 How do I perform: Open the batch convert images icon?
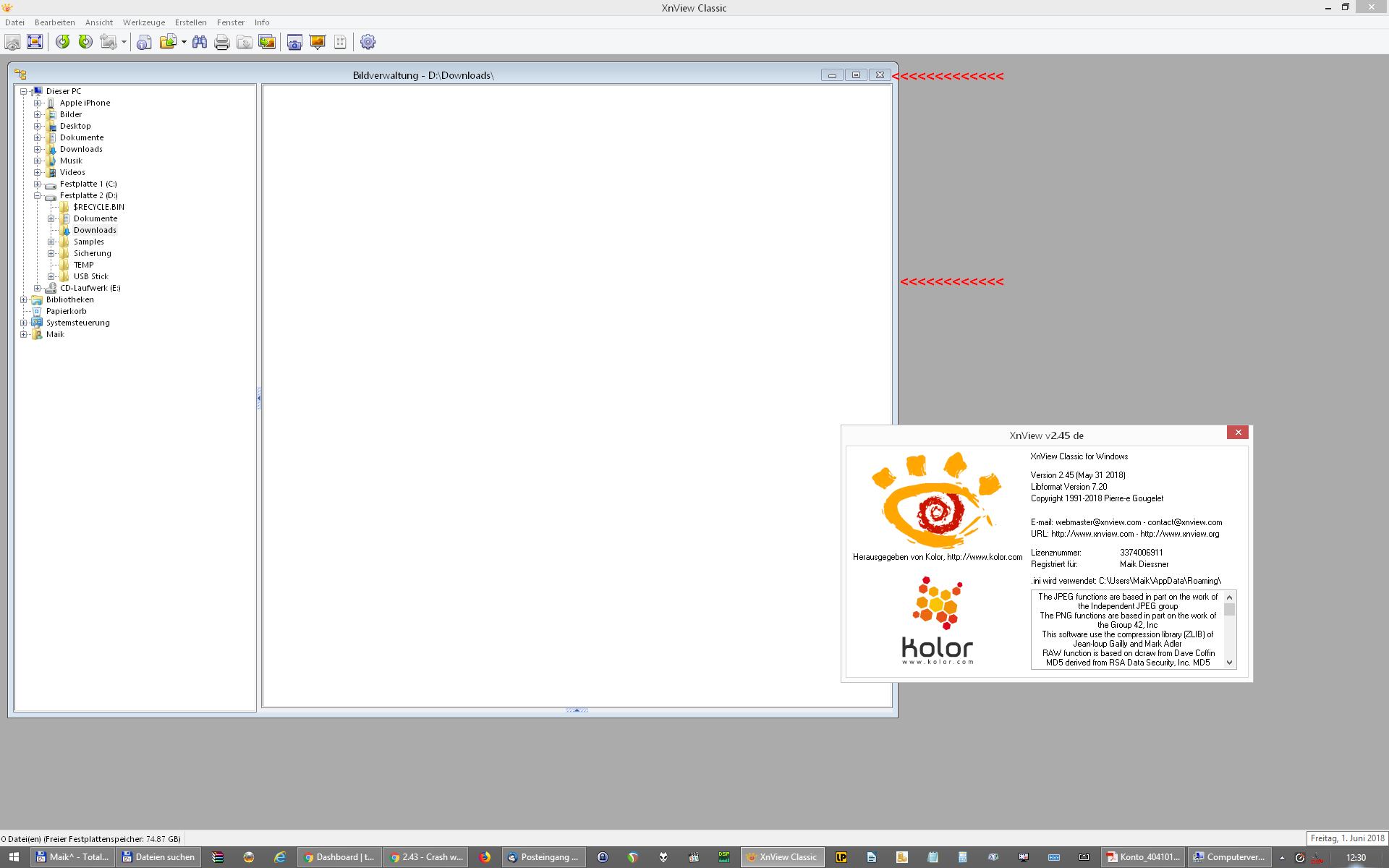[x=267, y=42]
